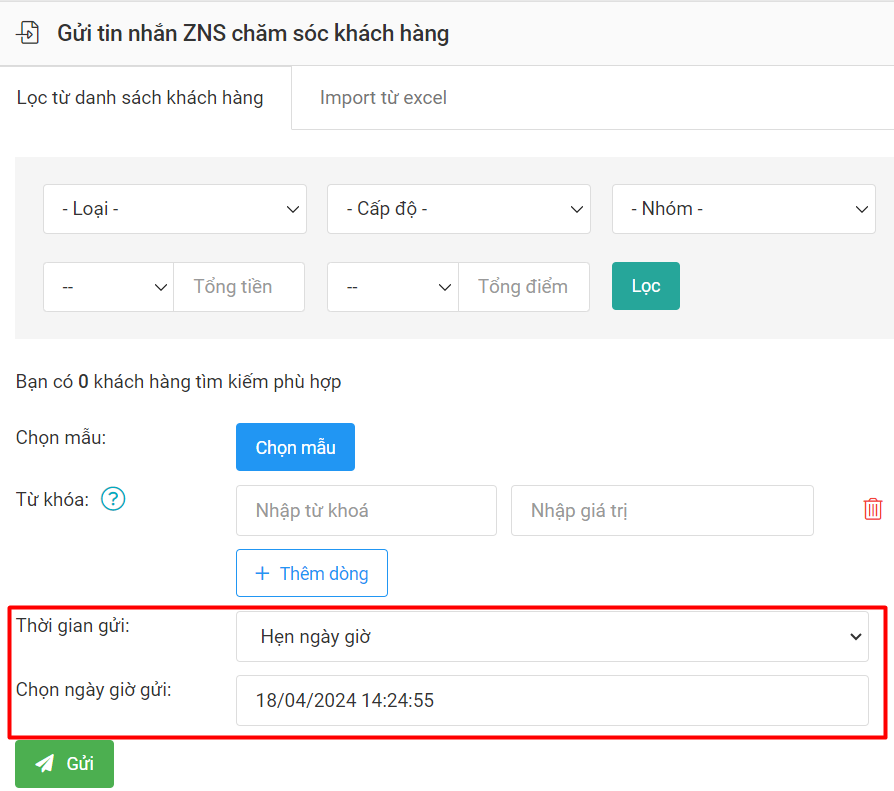
Task: Click the blue Chọn mẫu button
Action: click(295, 447)
